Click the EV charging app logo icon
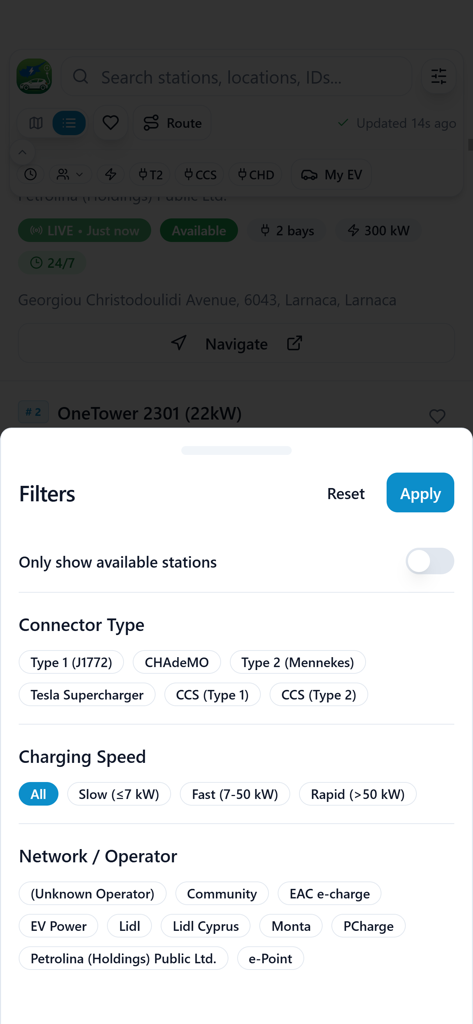Screen dimensions: 473x1024 [34, 76]
